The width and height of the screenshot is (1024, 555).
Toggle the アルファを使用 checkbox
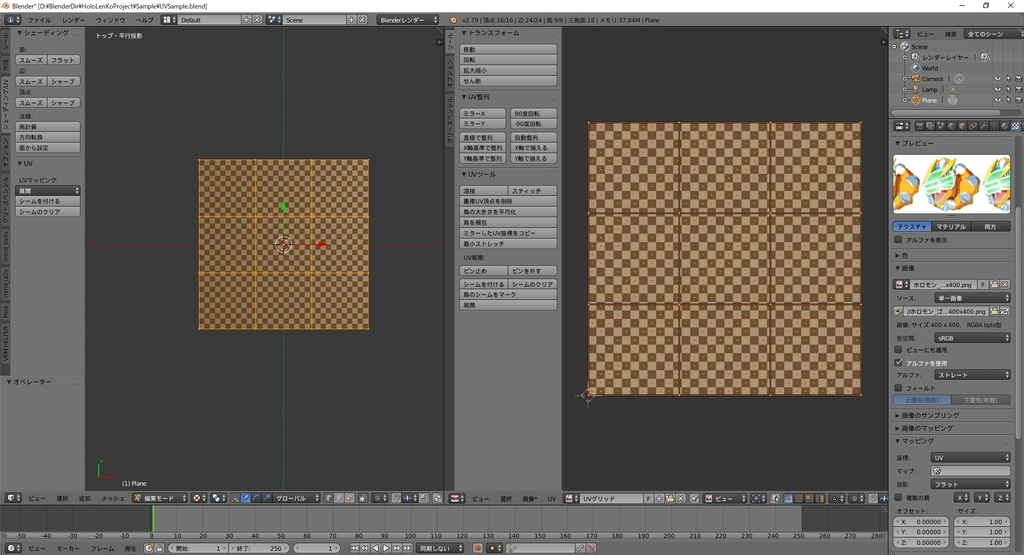pyautogui.click(x=899, y=362)
